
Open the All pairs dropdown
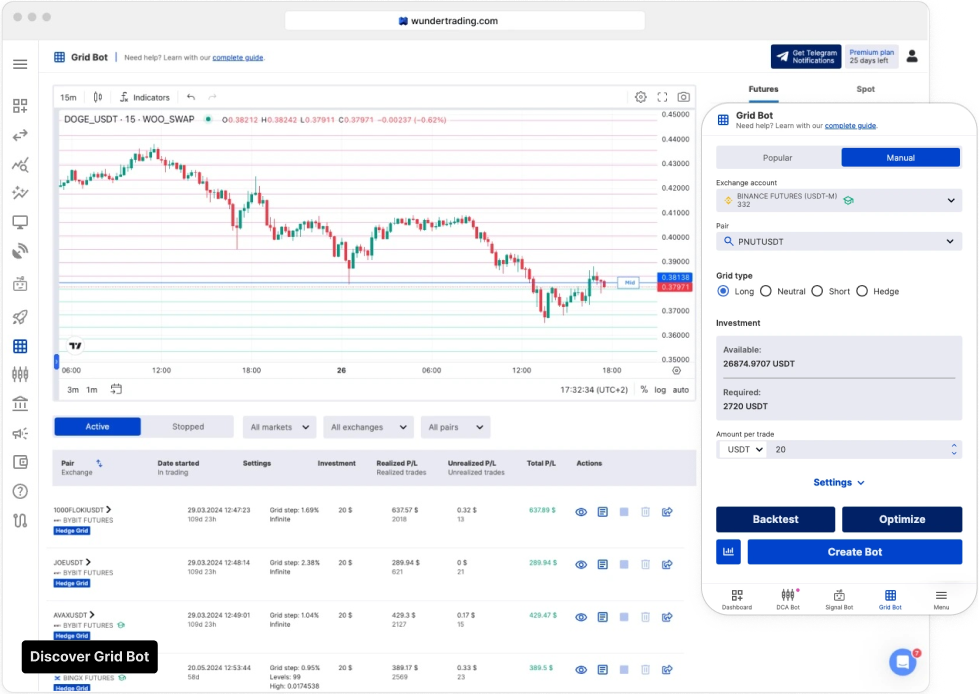455,427
